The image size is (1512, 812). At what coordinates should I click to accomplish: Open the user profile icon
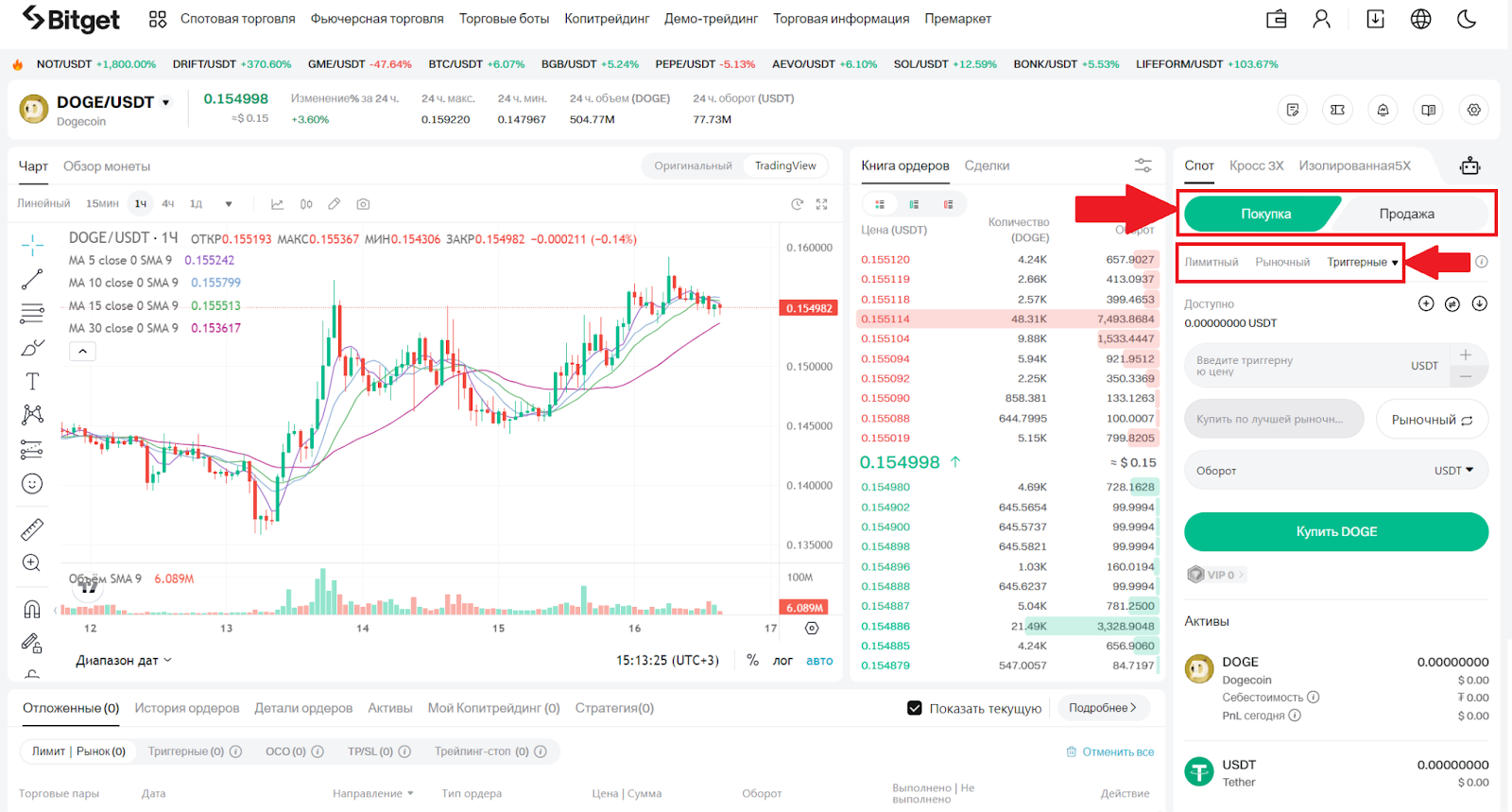tap(1321, 19)
